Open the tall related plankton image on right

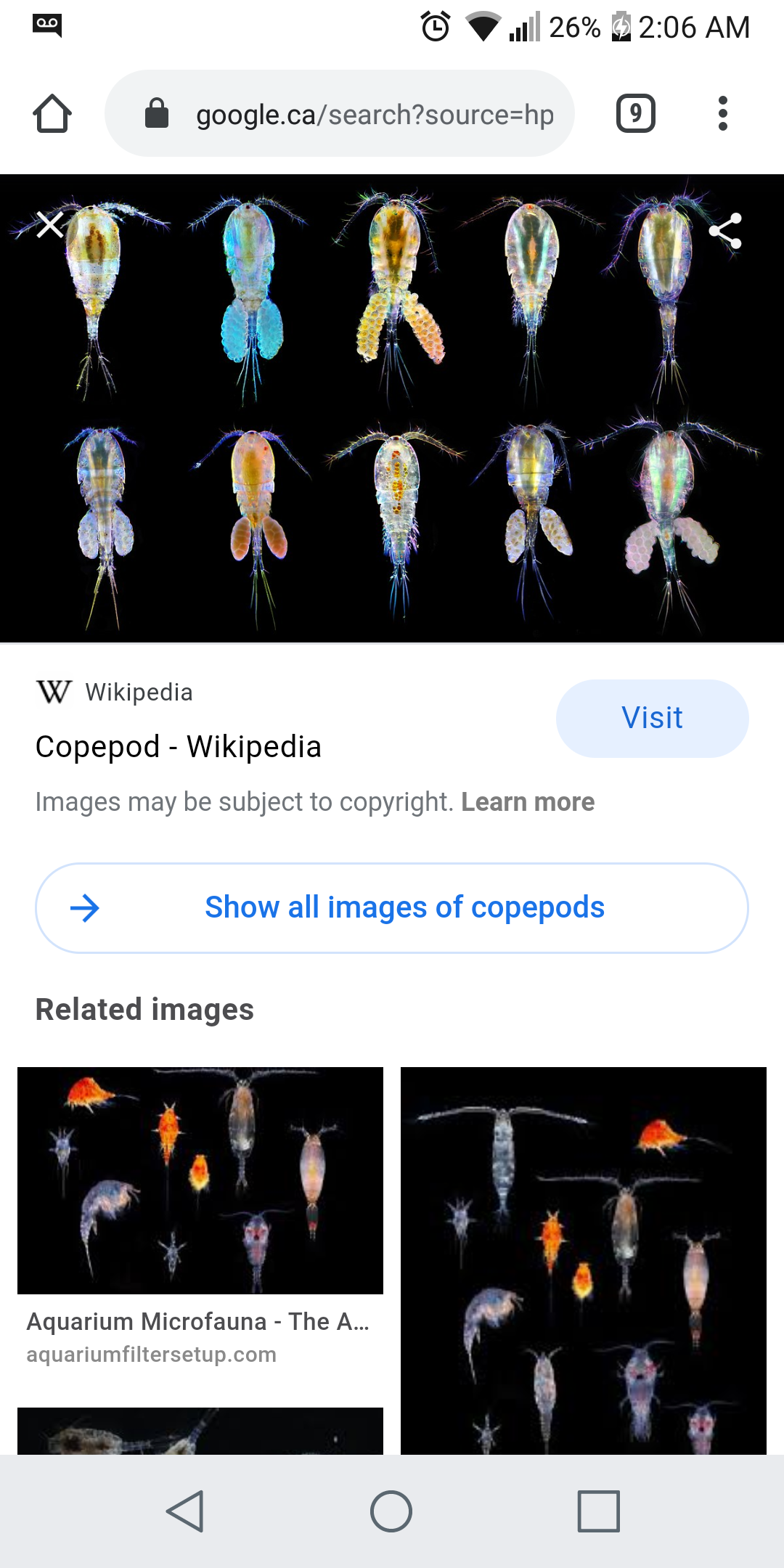584,1260
